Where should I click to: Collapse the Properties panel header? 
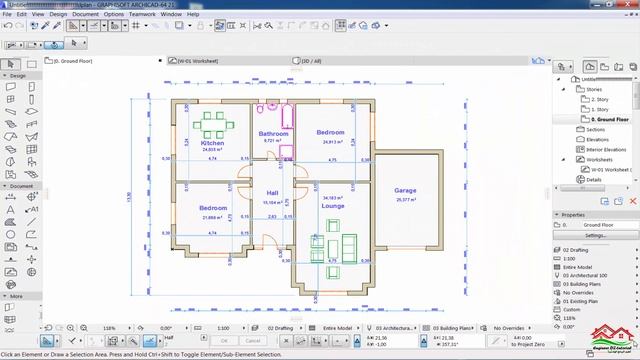click(557, 215)
